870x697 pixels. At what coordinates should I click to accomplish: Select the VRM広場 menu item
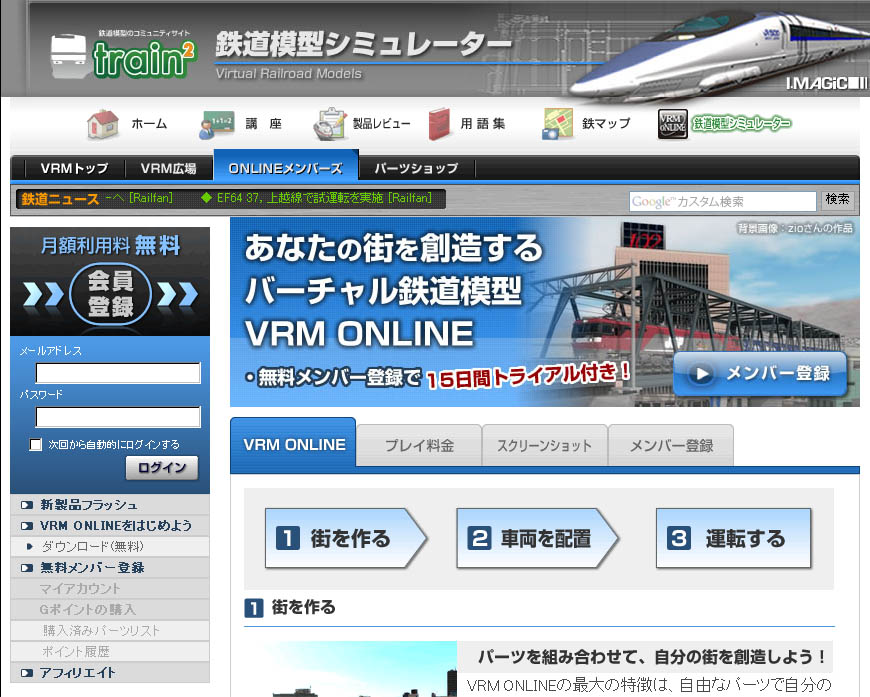pyautogui.click(x=169, y=168)
